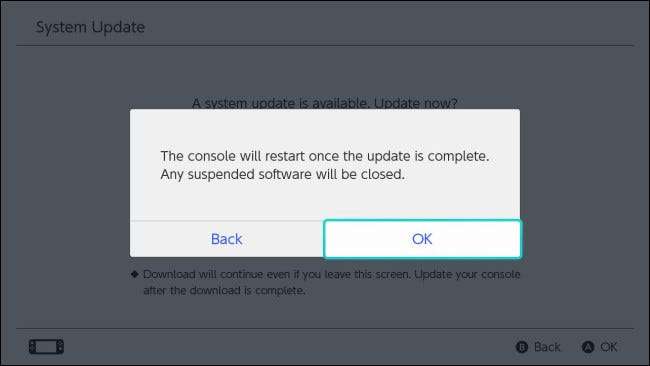Select the footer Back label beside B

coord(547,347)
